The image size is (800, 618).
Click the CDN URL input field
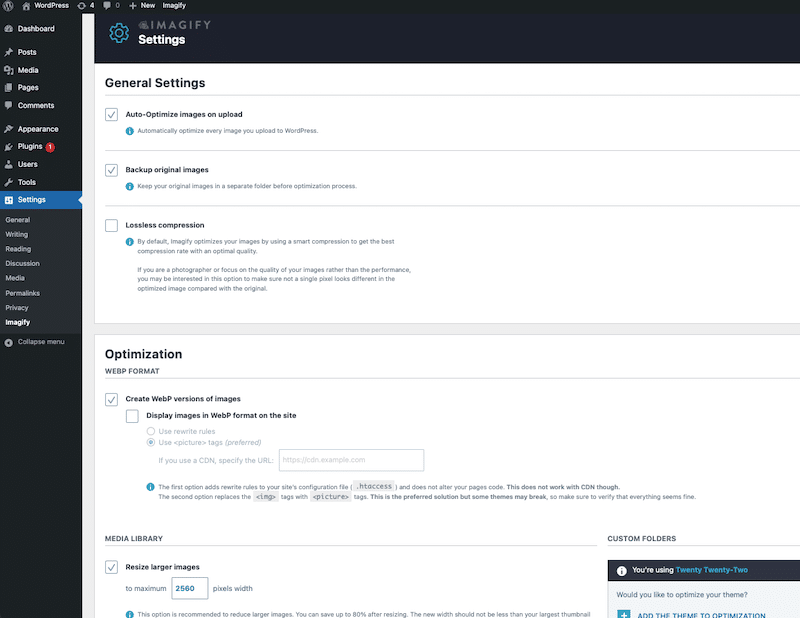[x=355, y=460]
